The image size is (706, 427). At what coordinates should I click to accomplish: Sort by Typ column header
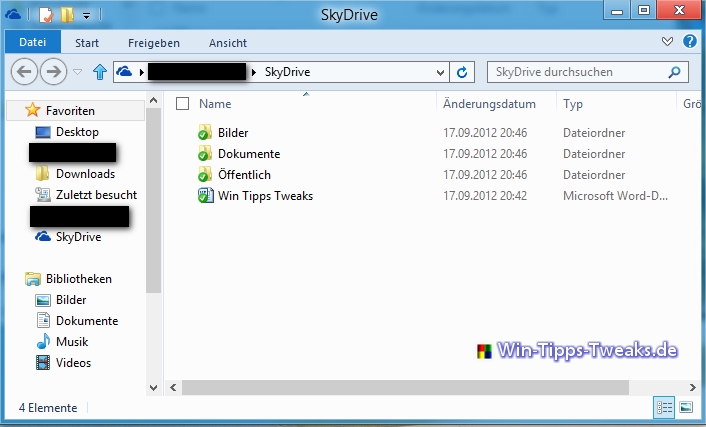click(573, 104)
